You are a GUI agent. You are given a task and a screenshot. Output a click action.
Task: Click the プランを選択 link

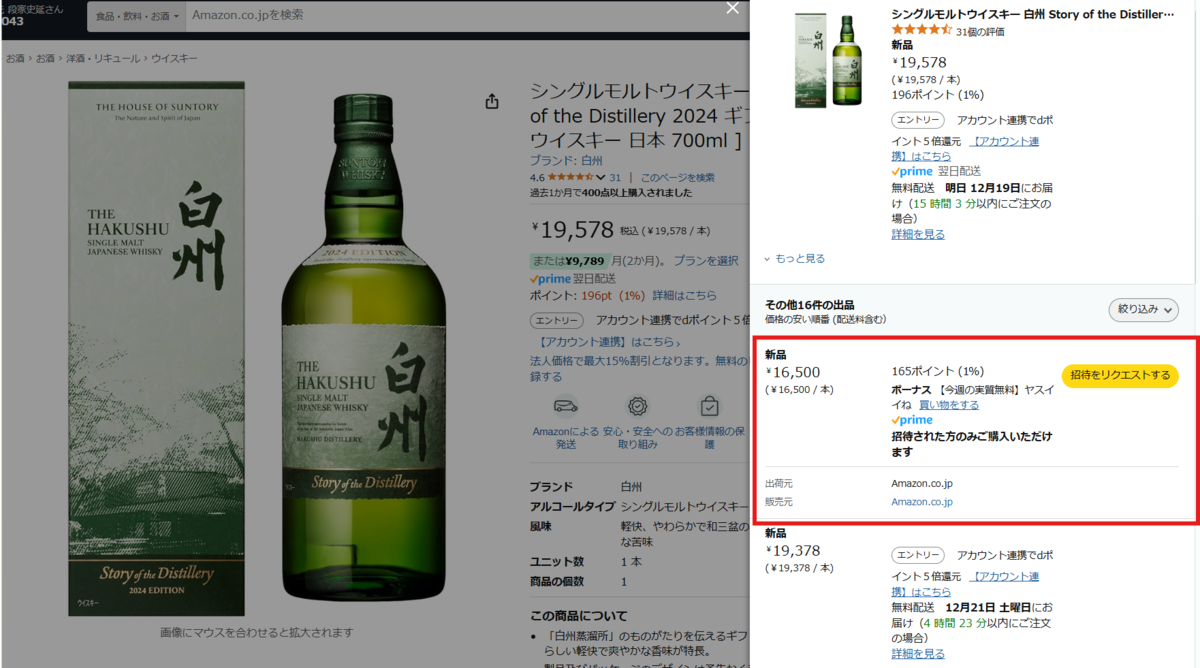point(706,261)
